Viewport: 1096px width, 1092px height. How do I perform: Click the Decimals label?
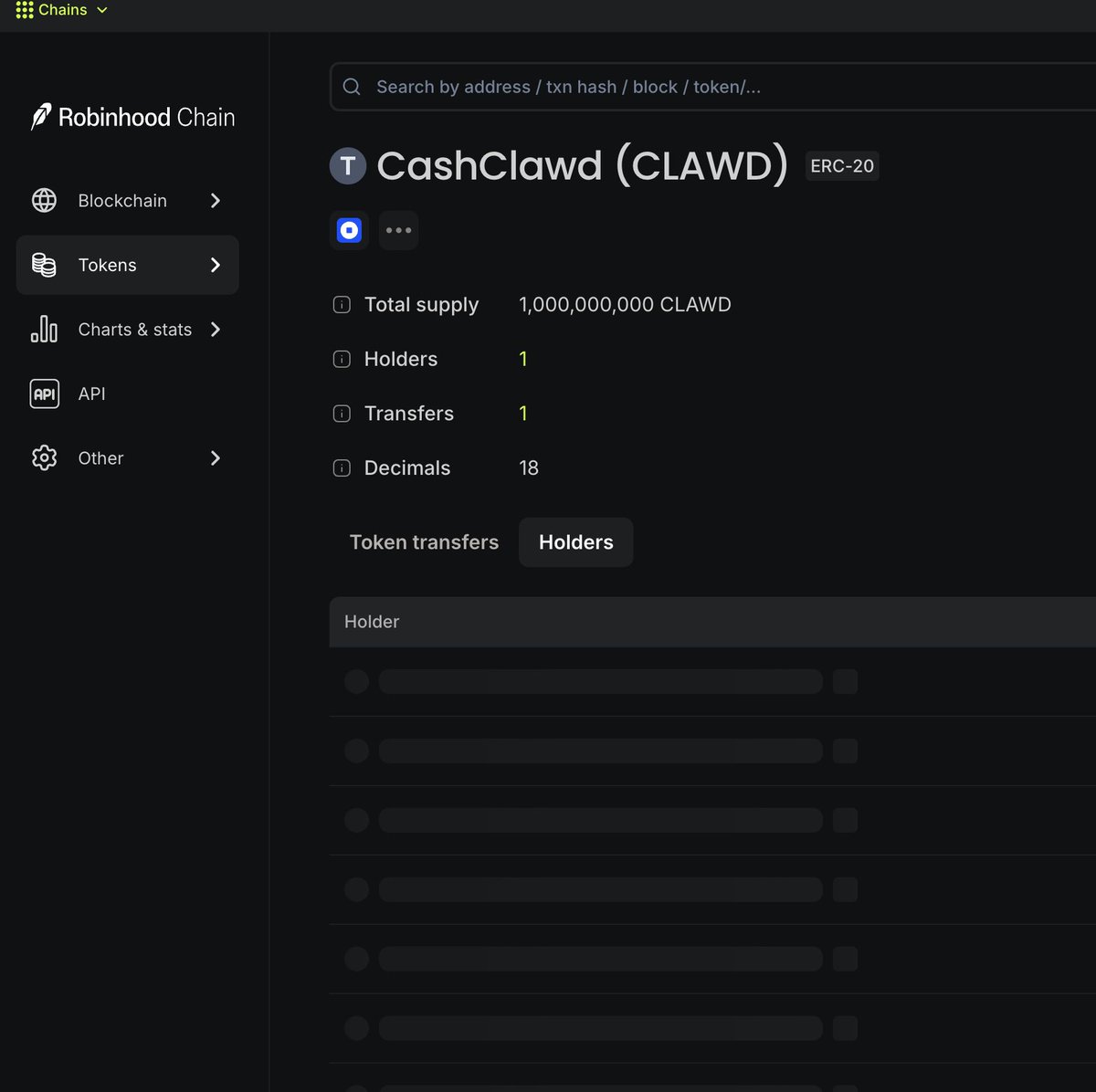407,468
